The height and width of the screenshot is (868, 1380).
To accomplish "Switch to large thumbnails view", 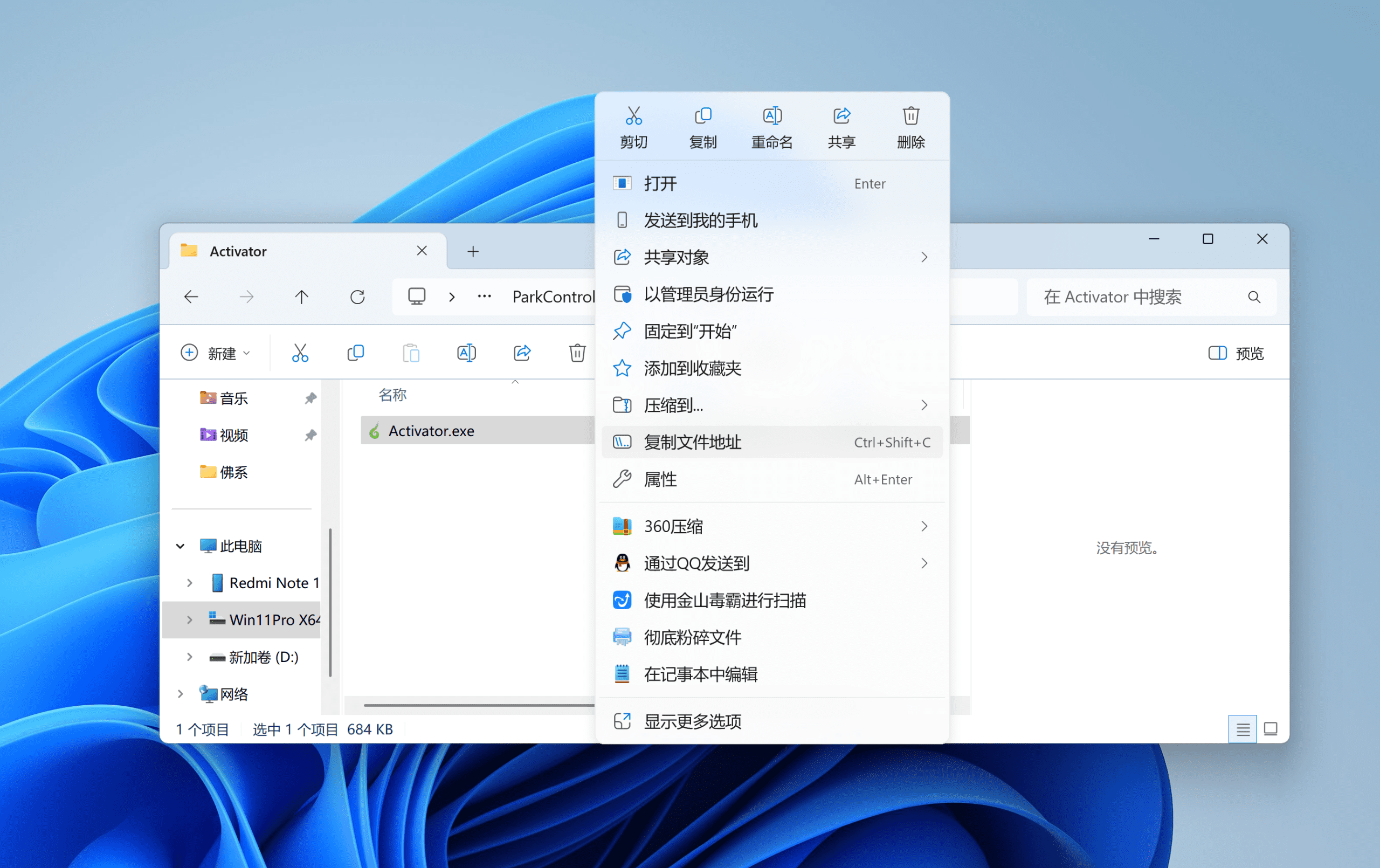I will click(1270, 729).
